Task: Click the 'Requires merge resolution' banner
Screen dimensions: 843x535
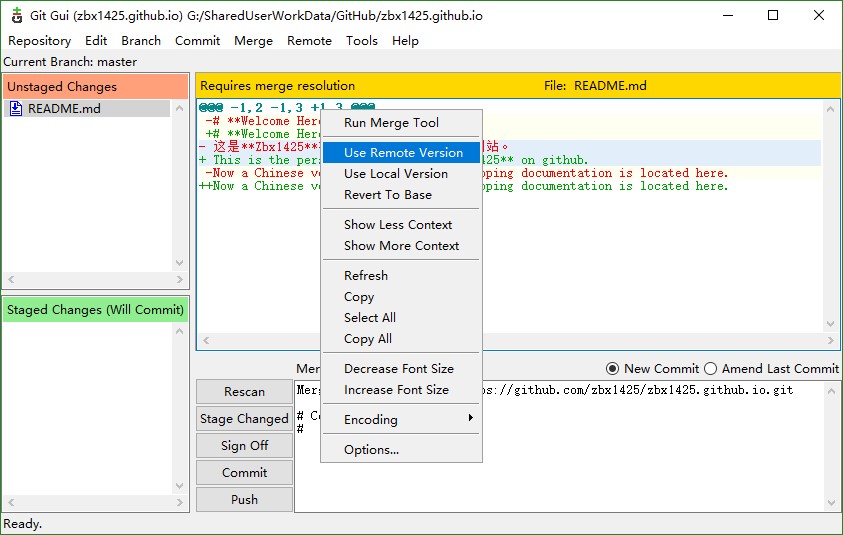Action: pyautogui.click(x=277, y=86)
